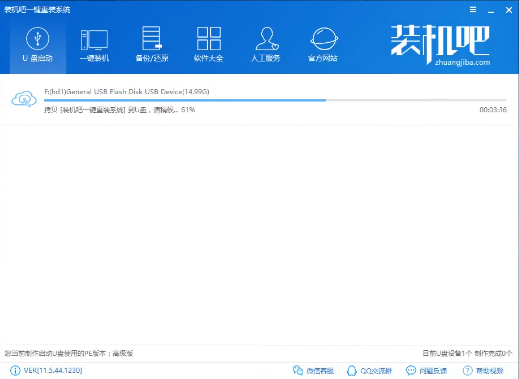Viewport: 519px width, 379px height.
Task: Join the QQ交流群 link
Action: [369, 370]
